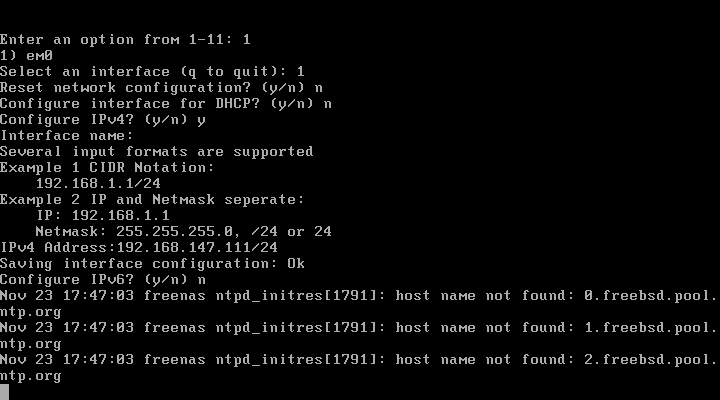Click the 'Several input formats are supported' text

(156, 152)
